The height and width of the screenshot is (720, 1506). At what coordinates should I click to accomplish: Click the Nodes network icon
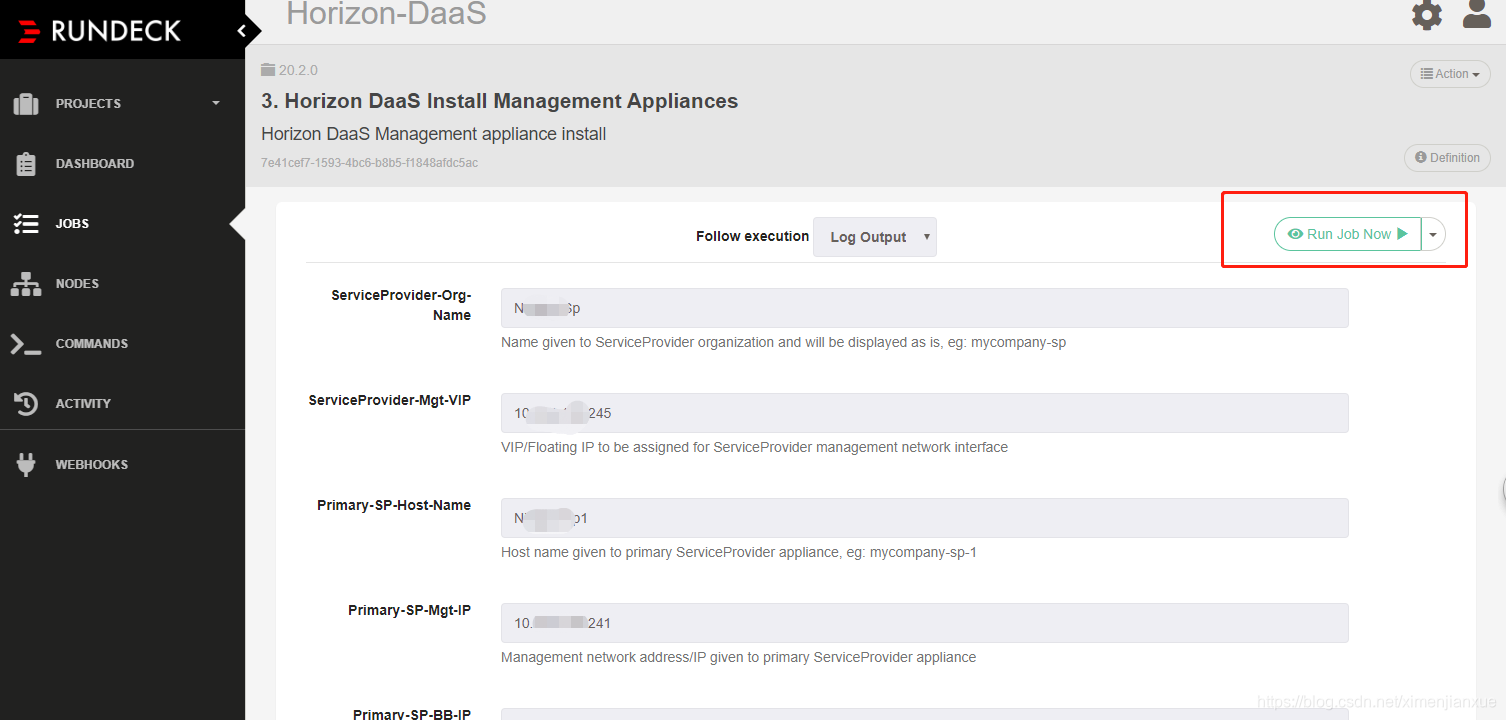(26, 284)
